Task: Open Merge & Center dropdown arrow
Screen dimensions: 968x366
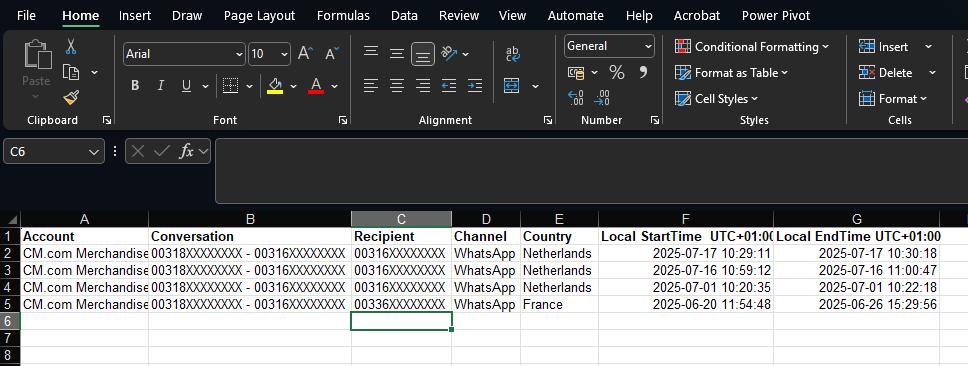Action: [x=535, y=86]
